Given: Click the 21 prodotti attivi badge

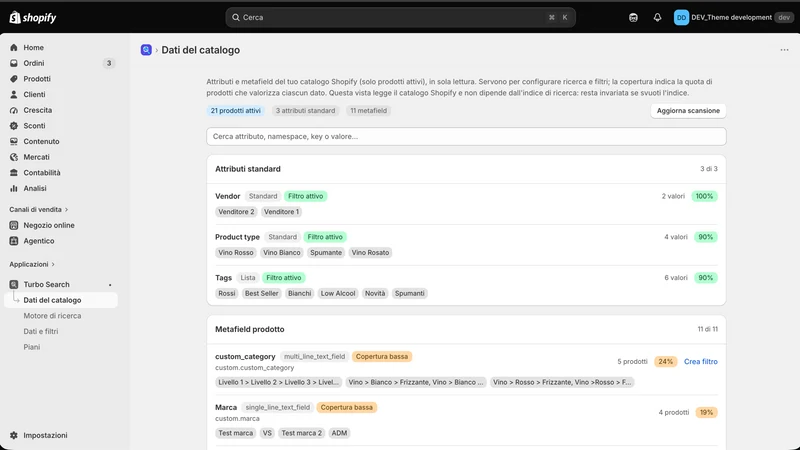Looking at the screenshot, I should pyautogui.click(x=235, y=111).
